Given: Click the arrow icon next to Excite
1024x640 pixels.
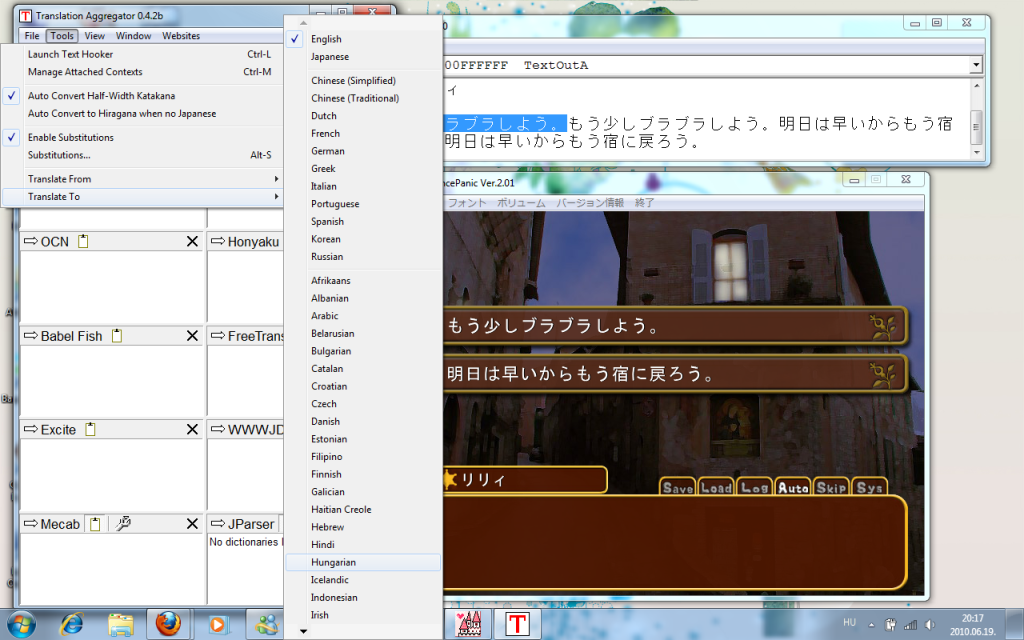Looking at the screenshot, I should pos(29,430).
